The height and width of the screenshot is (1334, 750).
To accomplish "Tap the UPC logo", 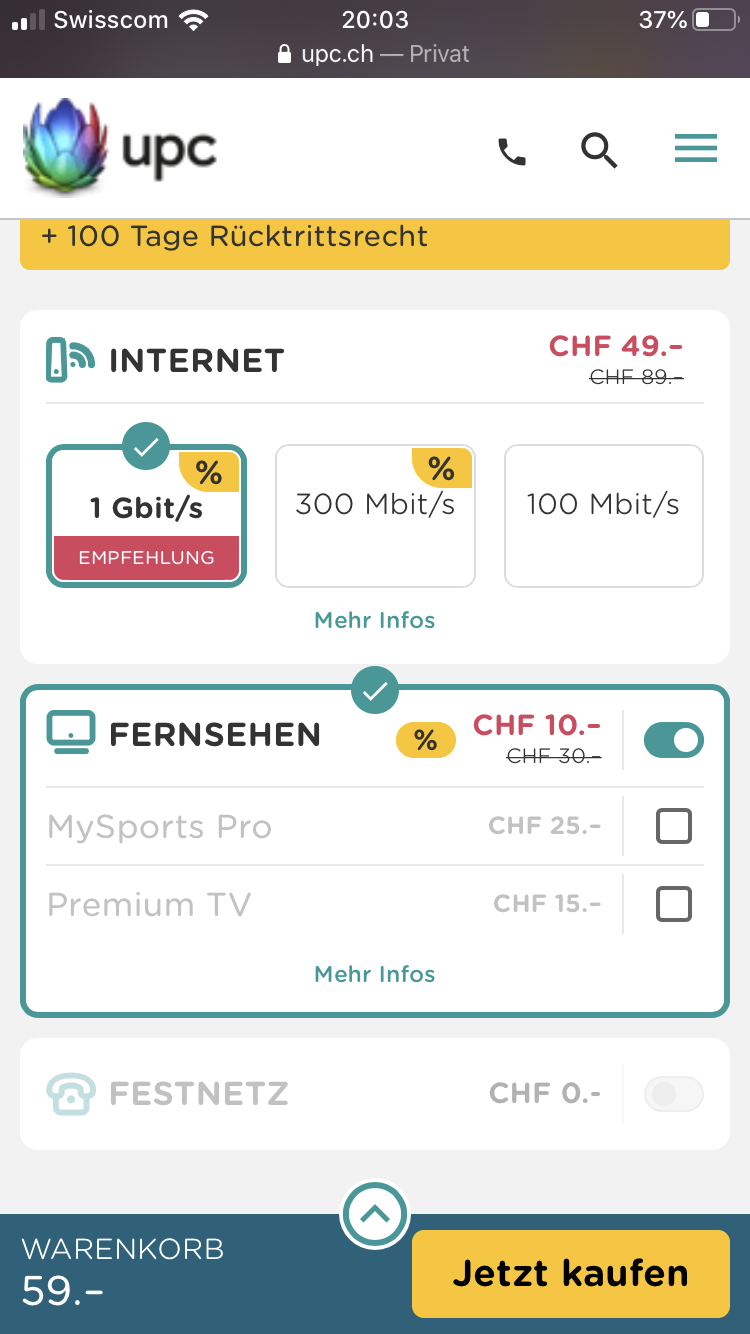I will pyautogui.click(x=120, y=148).
